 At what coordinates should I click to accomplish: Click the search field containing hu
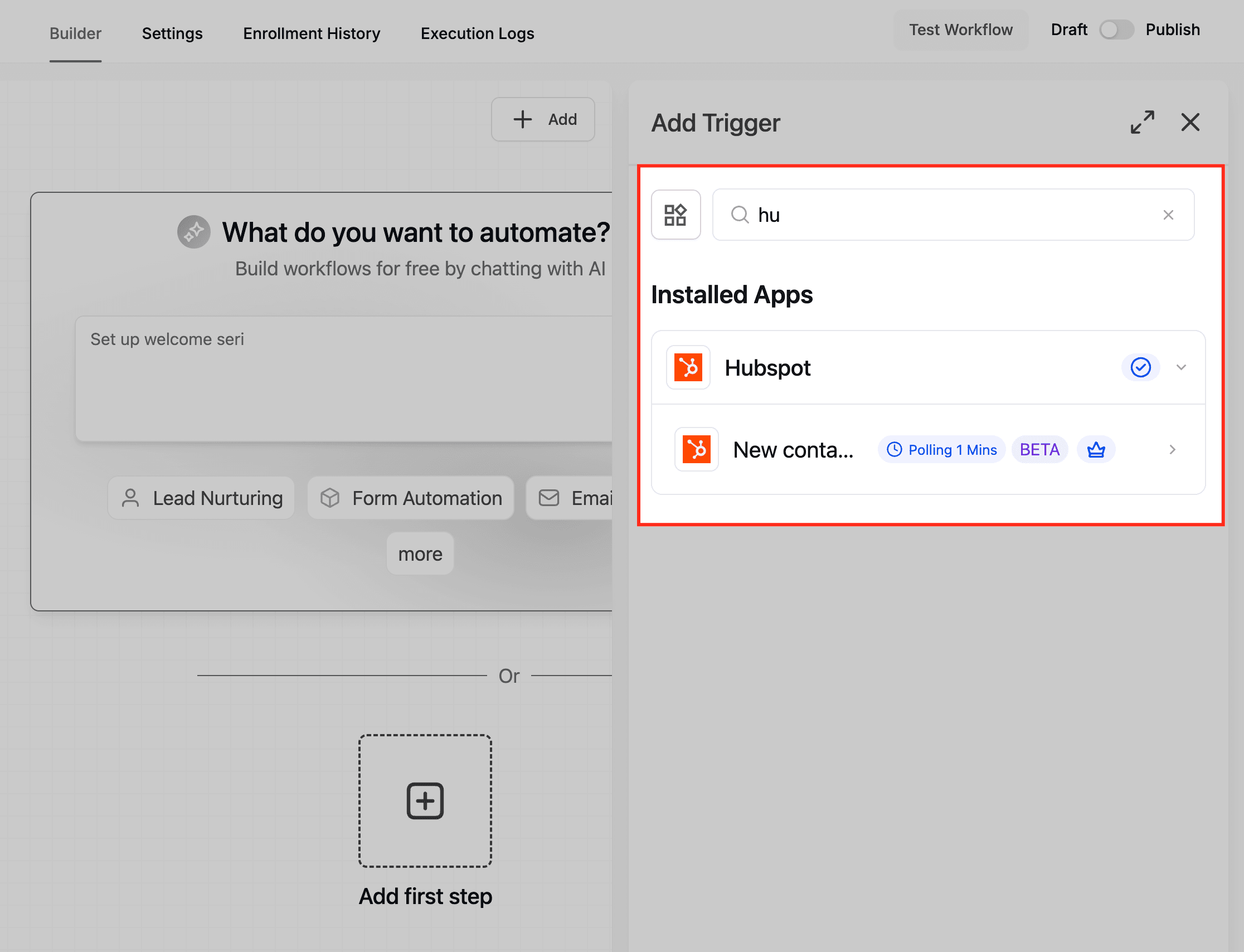coord(953,215)
